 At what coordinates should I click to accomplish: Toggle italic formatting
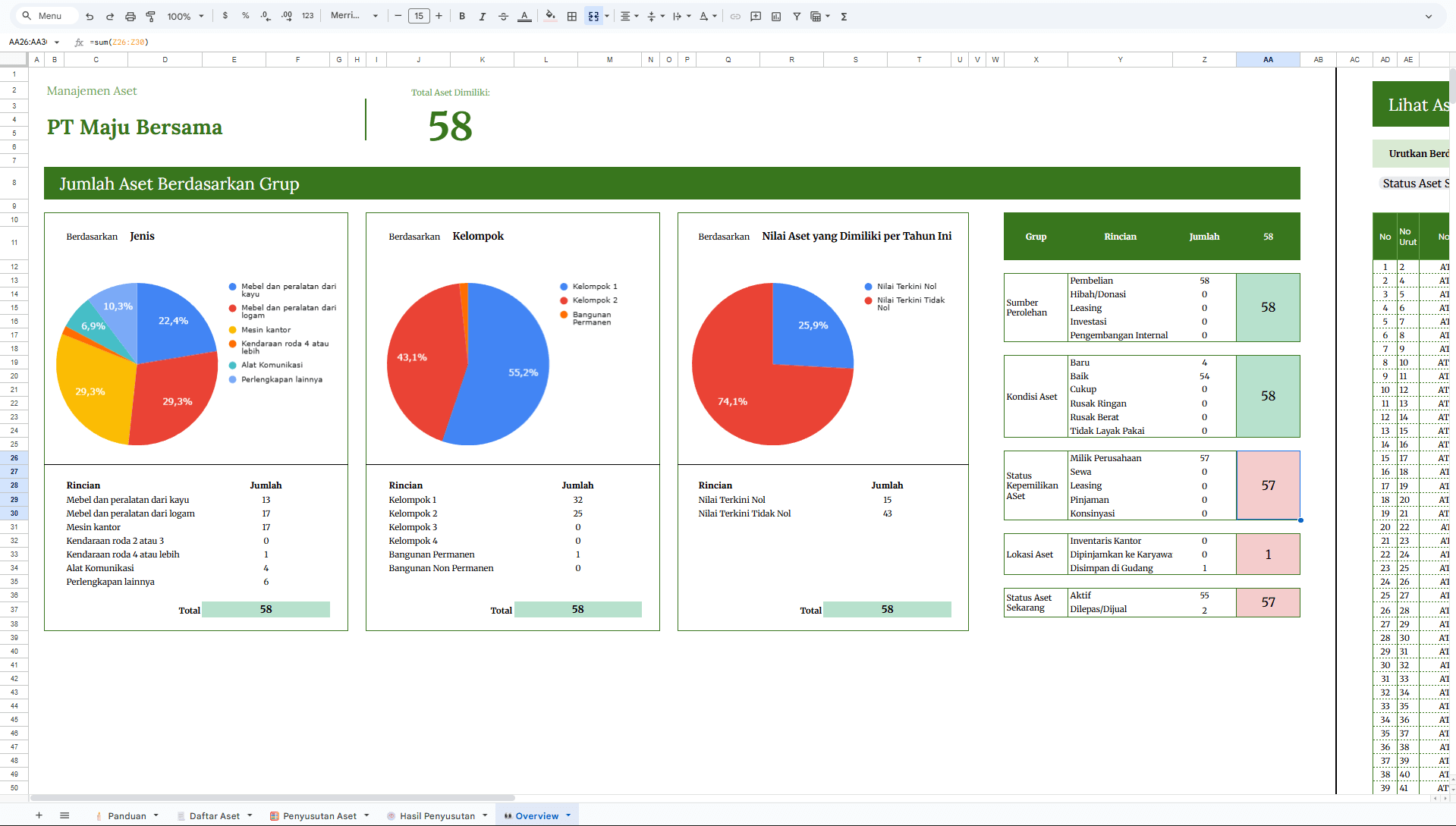coord(483,16)
